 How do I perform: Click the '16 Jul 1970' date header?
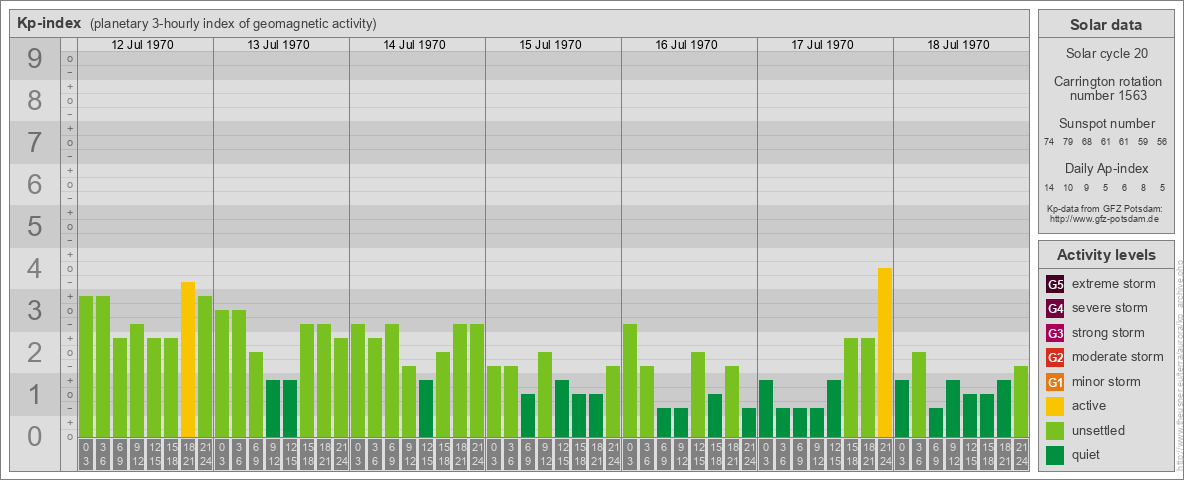click(686, 45)
